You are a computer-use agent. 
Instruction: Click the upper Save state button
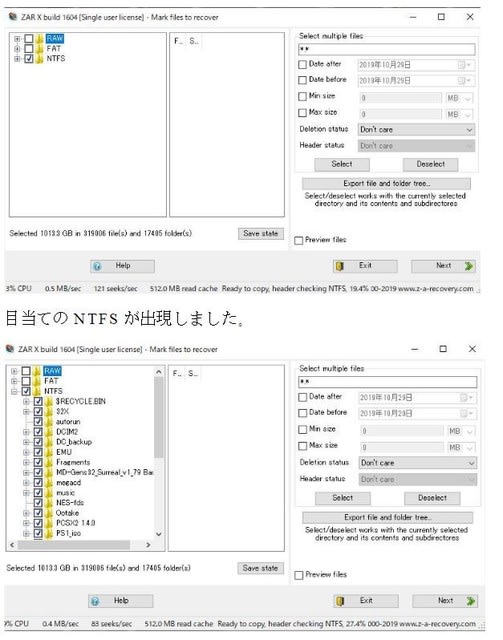(260, 233)
